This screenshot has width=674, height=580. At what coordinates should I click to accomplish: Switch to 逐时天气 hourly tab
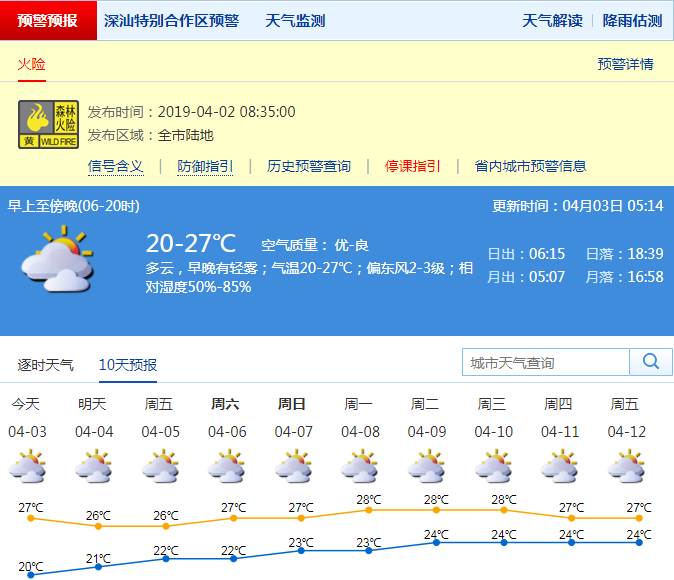45,365
